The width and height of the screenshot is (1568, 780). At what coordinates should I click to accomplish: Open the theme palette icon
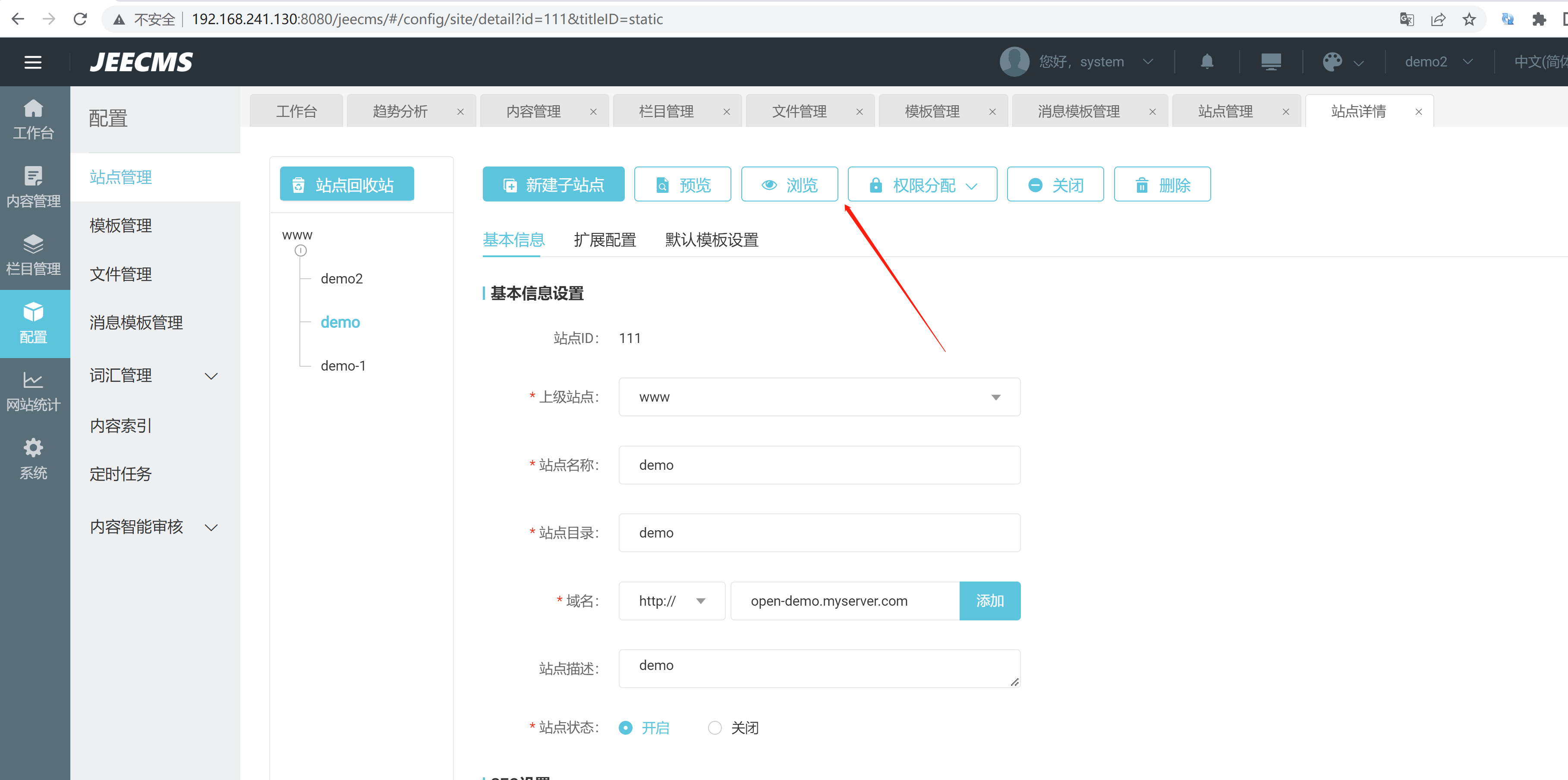point(1332,62)
